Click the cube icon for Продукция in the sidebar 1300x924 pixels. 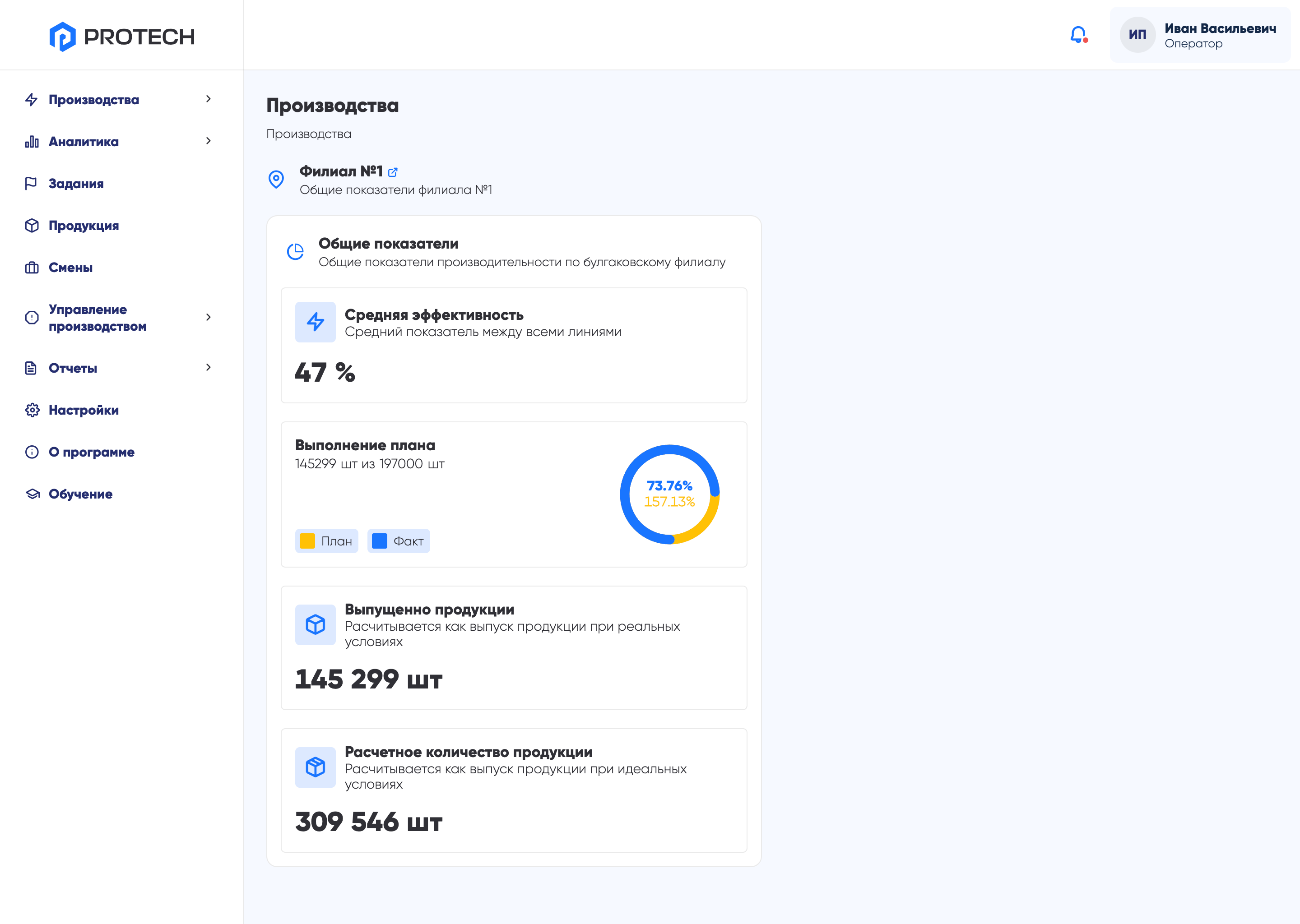pos(32,225)
